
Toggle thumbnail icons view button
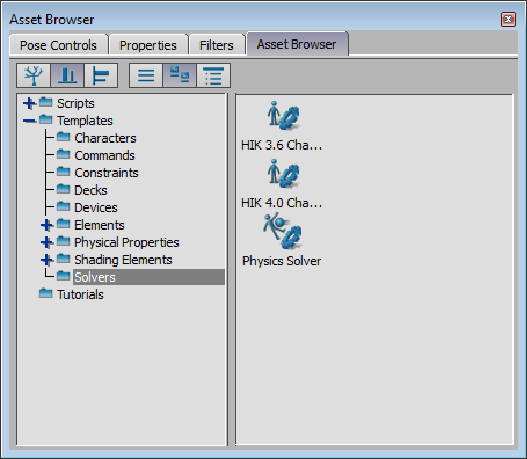coord(179,75)
